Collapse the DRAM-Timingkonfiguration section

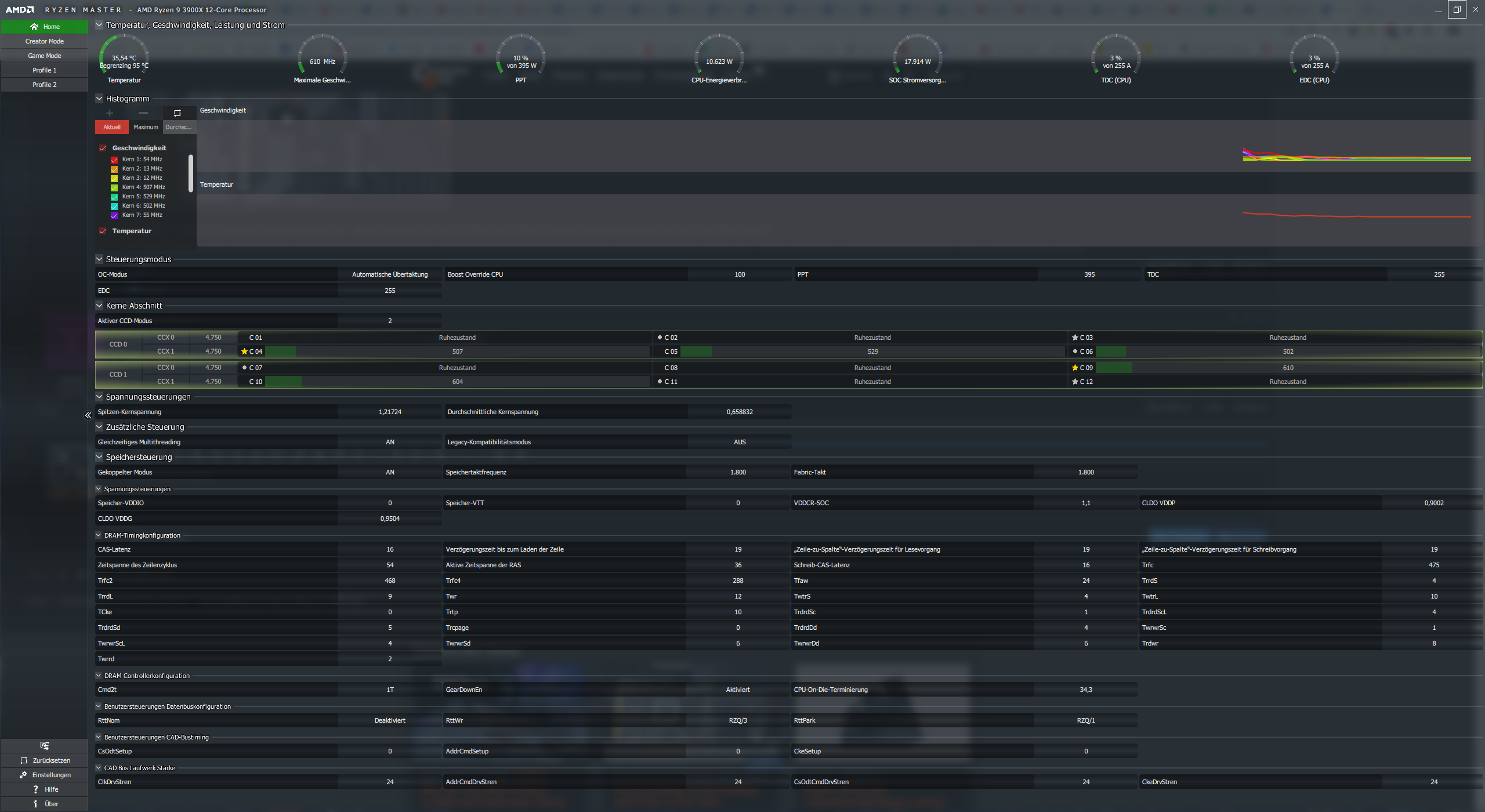coord(99,535)
